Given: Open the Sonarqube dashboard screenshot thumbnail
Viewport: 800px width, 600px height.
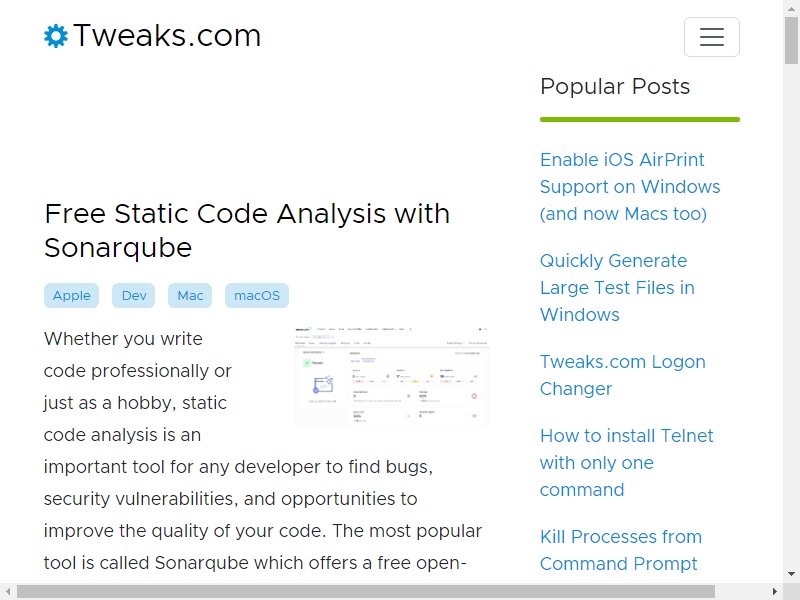Looking at the screenshot, I should click(x=392, y=375).
